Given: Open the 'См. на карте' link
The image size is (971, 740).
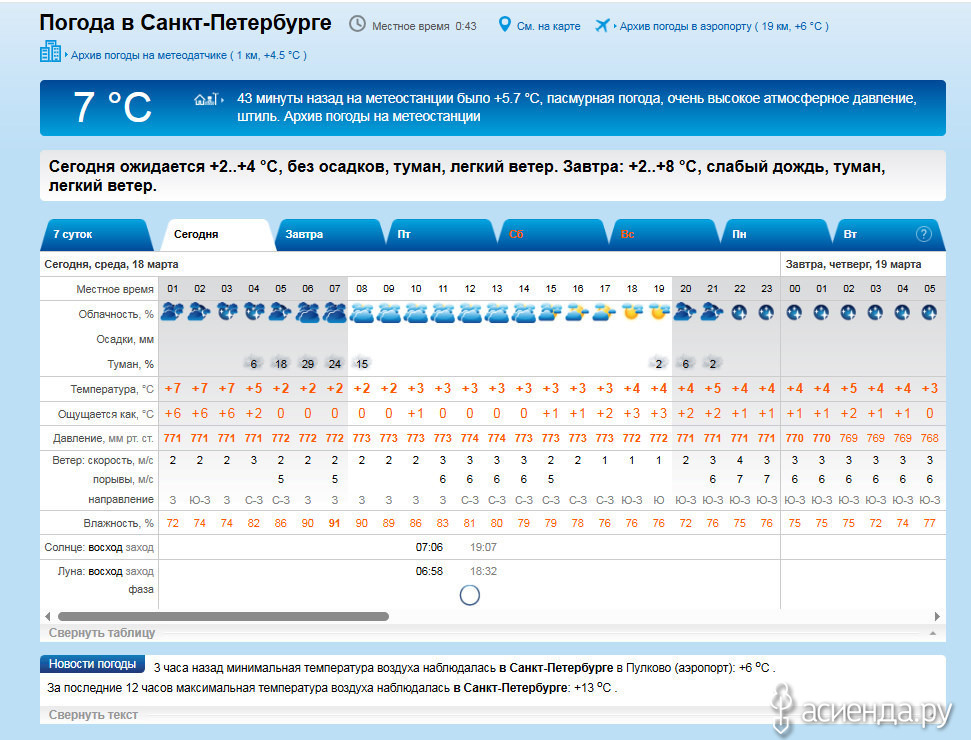Looking at the screenshot, I should [548, 26].
